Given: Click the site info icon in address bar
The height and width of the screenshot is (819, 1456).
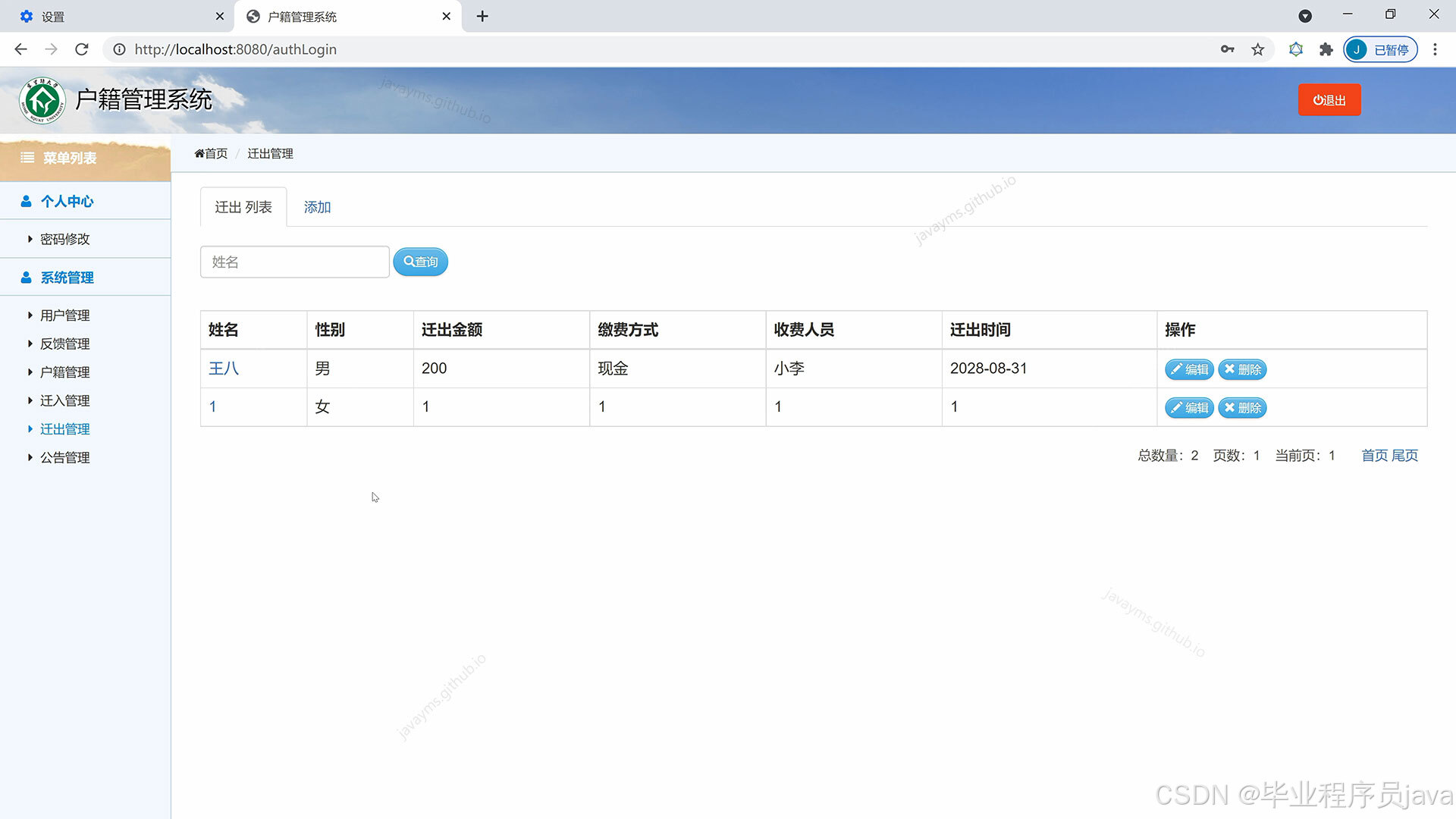Looking at the screenshot, I should tap(119, 49).
